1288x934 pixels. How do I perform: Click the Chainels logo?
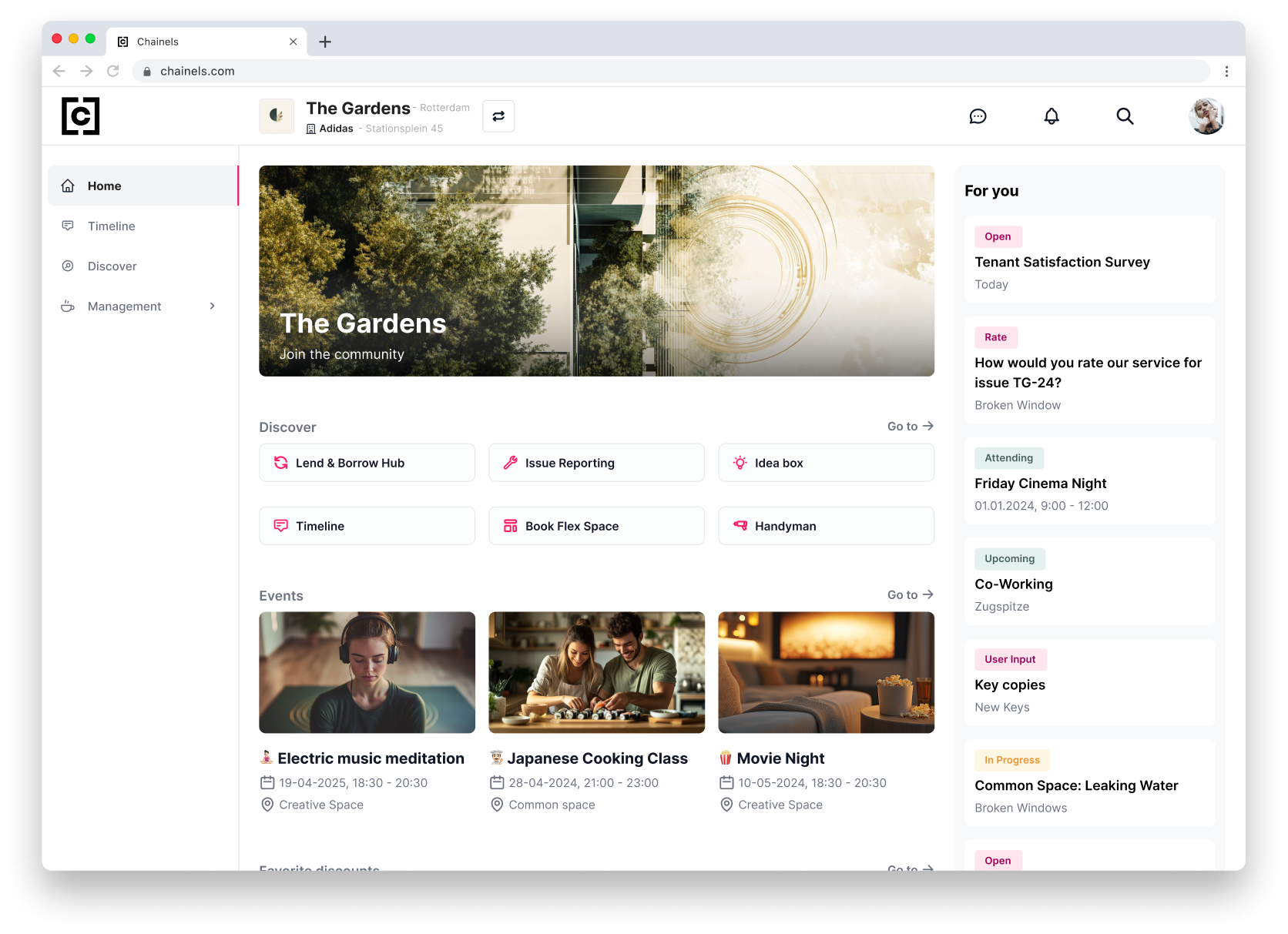point(81,116)
